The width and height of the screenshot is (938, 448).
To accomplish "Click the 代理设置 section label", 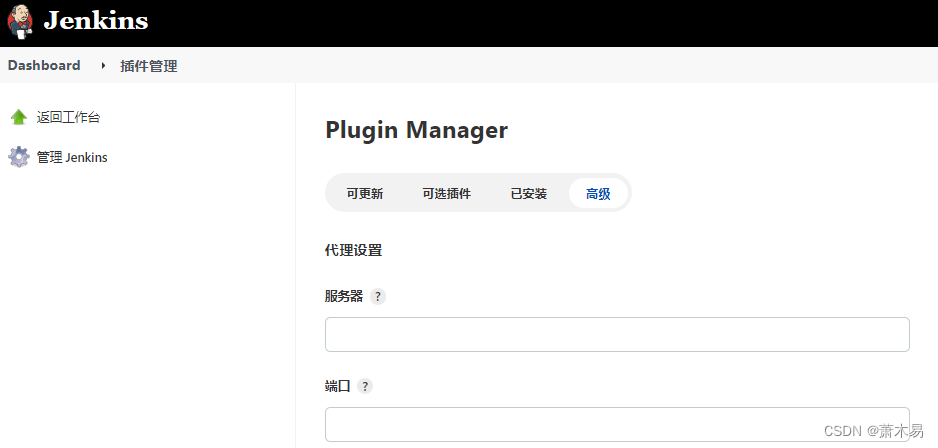I will pyautogui.click(x=354, y=250).
